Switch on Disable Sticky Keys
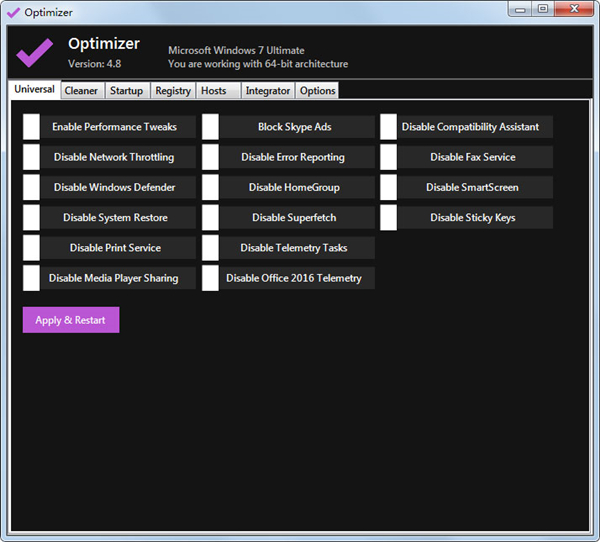600x542 pixels. [388, 217]
